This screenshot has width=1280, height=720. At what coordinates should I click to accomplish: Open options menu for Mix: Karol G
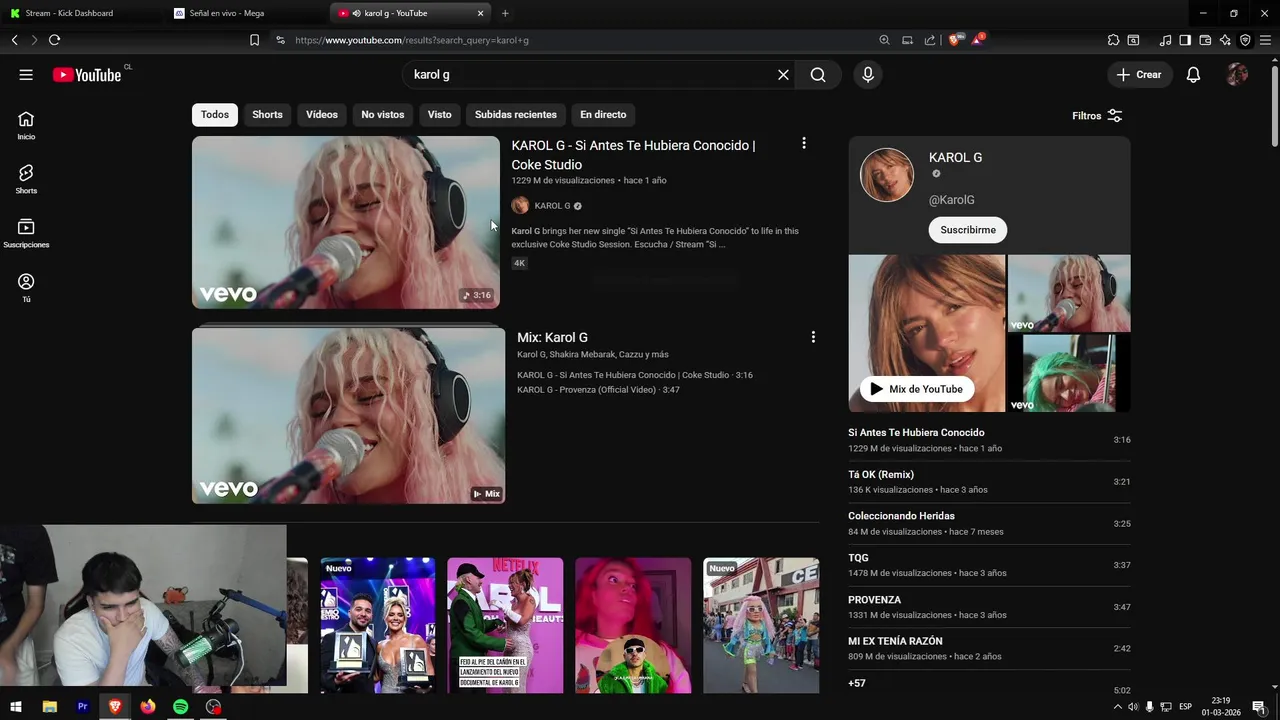pyautogui.click(x=812, y=337)
